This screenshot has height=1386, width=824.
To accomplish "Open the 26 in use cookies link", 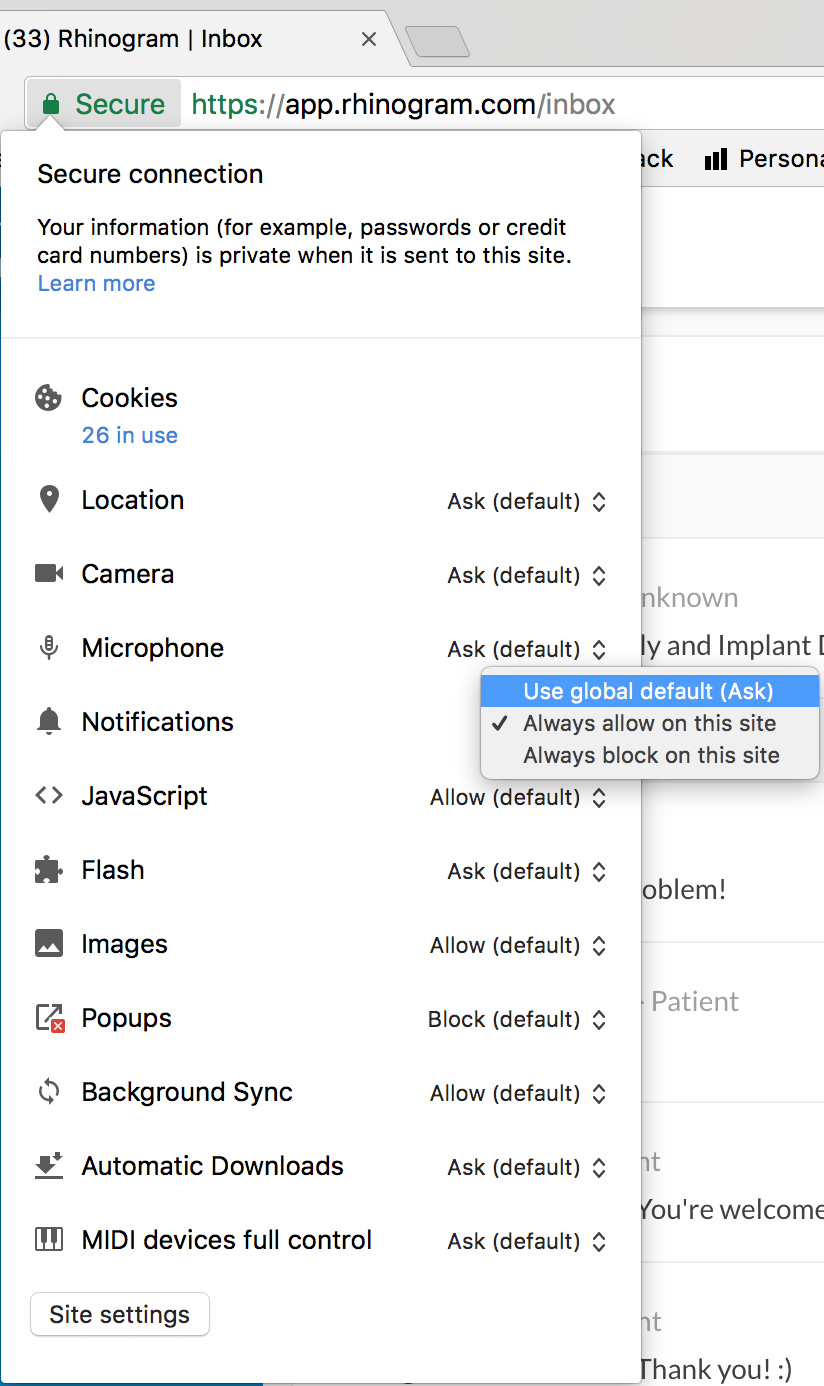I will click(x=130, y=435).
